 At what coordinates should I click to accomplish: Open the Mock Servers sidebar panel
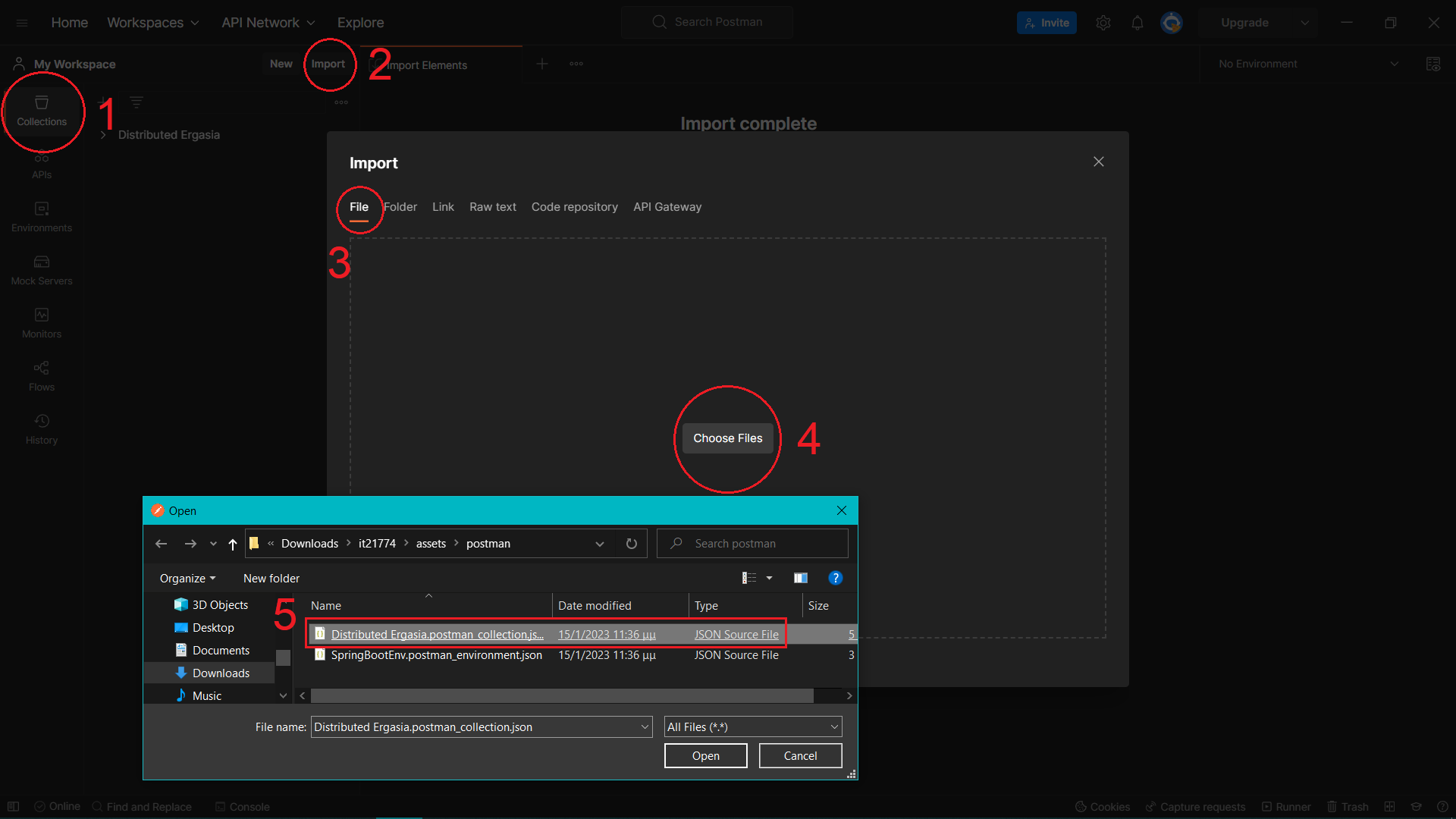[42, 270]
